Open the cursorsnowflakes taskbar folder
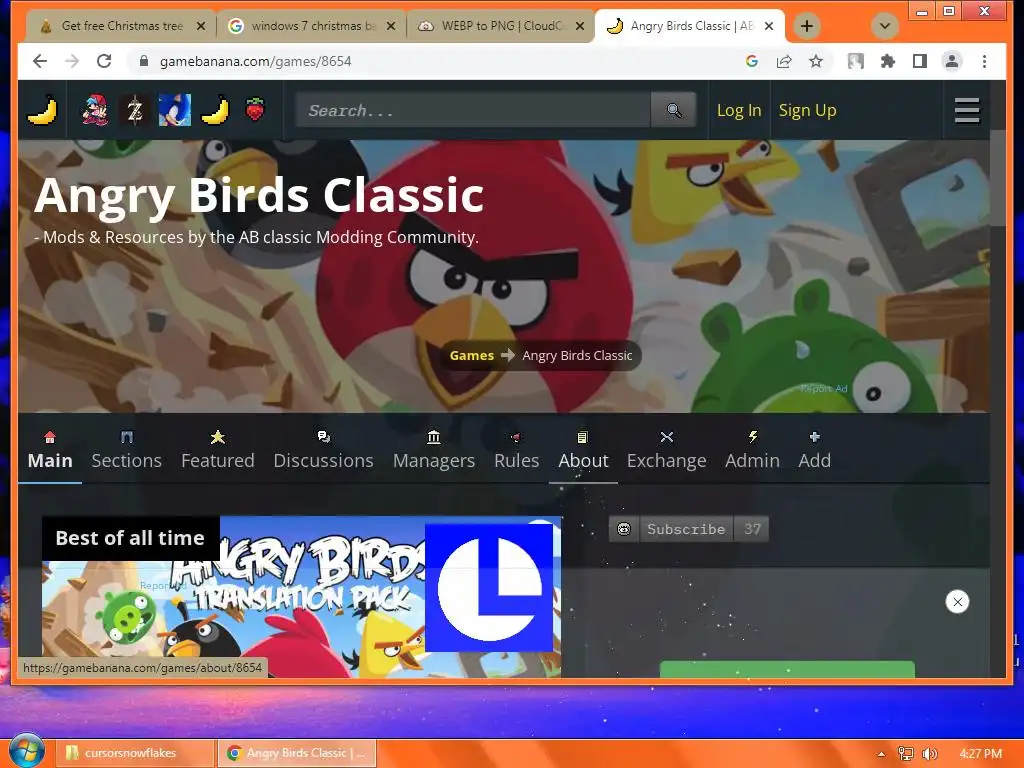 coord(135,753)
